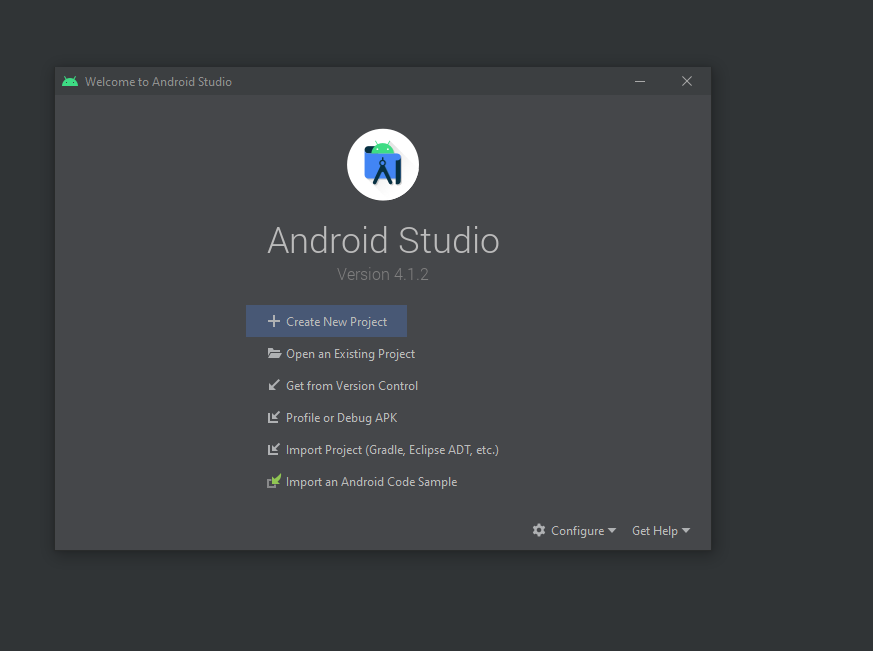
Task: Select Get from Version Control
Action: click(352, 386)
